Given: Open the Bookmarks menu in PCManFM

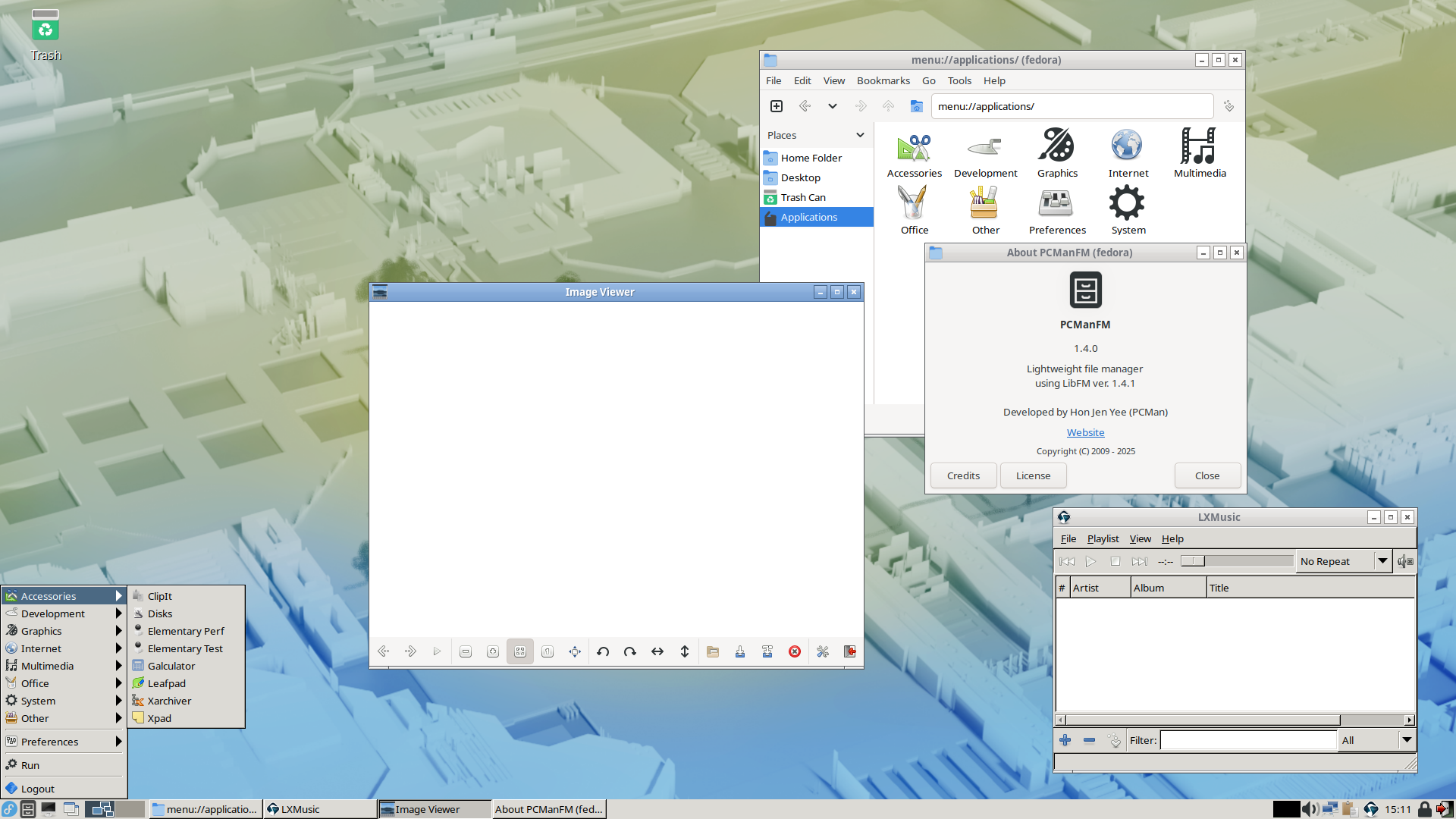Looking at the screenshot, I should pos(883,80).
